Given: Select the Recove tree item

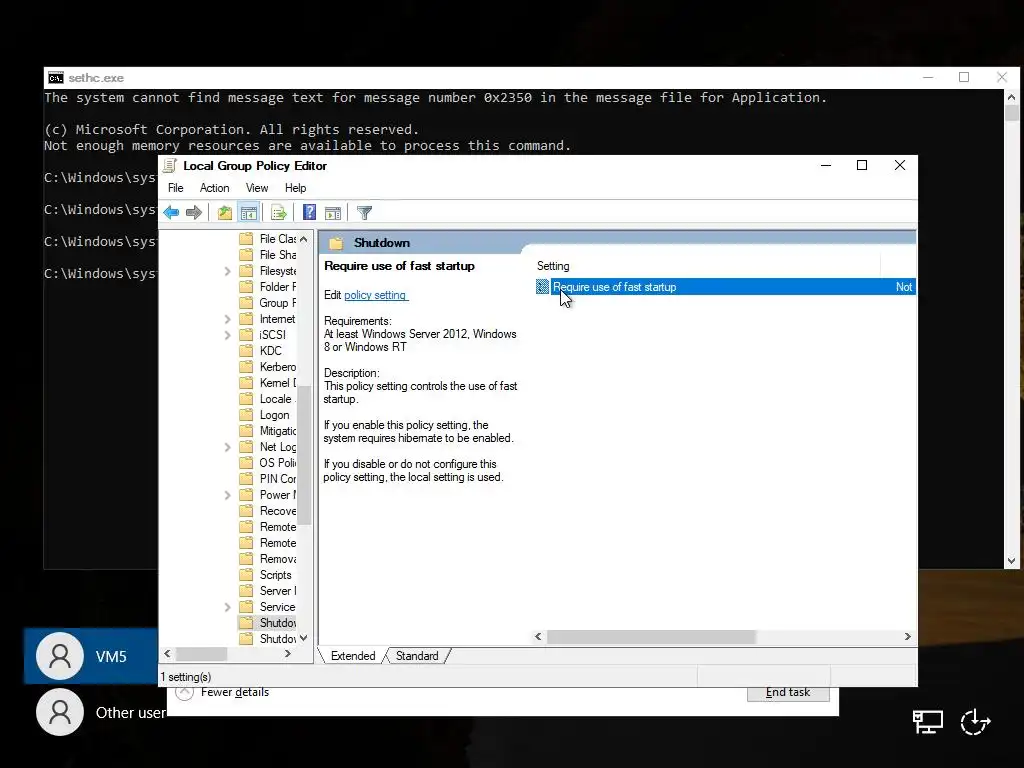Looking at the screenshot, I should pos(278,511).
